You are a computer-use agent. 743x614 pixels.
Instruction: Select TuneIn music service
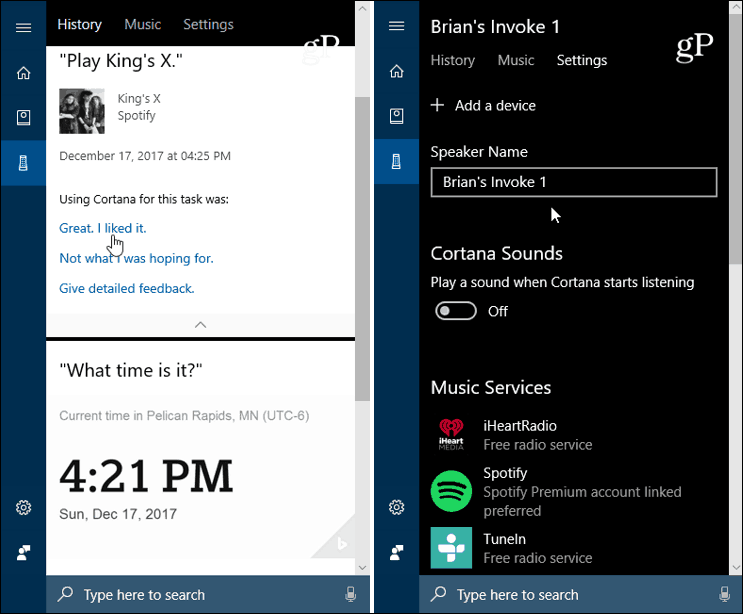click(512, 548)
